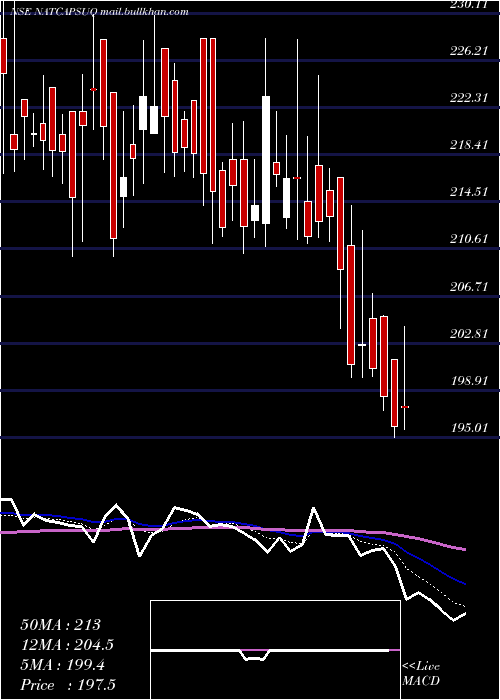Click the 5MA : 199.4 readout
Image resolution: width=500 pixels, height=700 pixels.
tap(62, 665)
